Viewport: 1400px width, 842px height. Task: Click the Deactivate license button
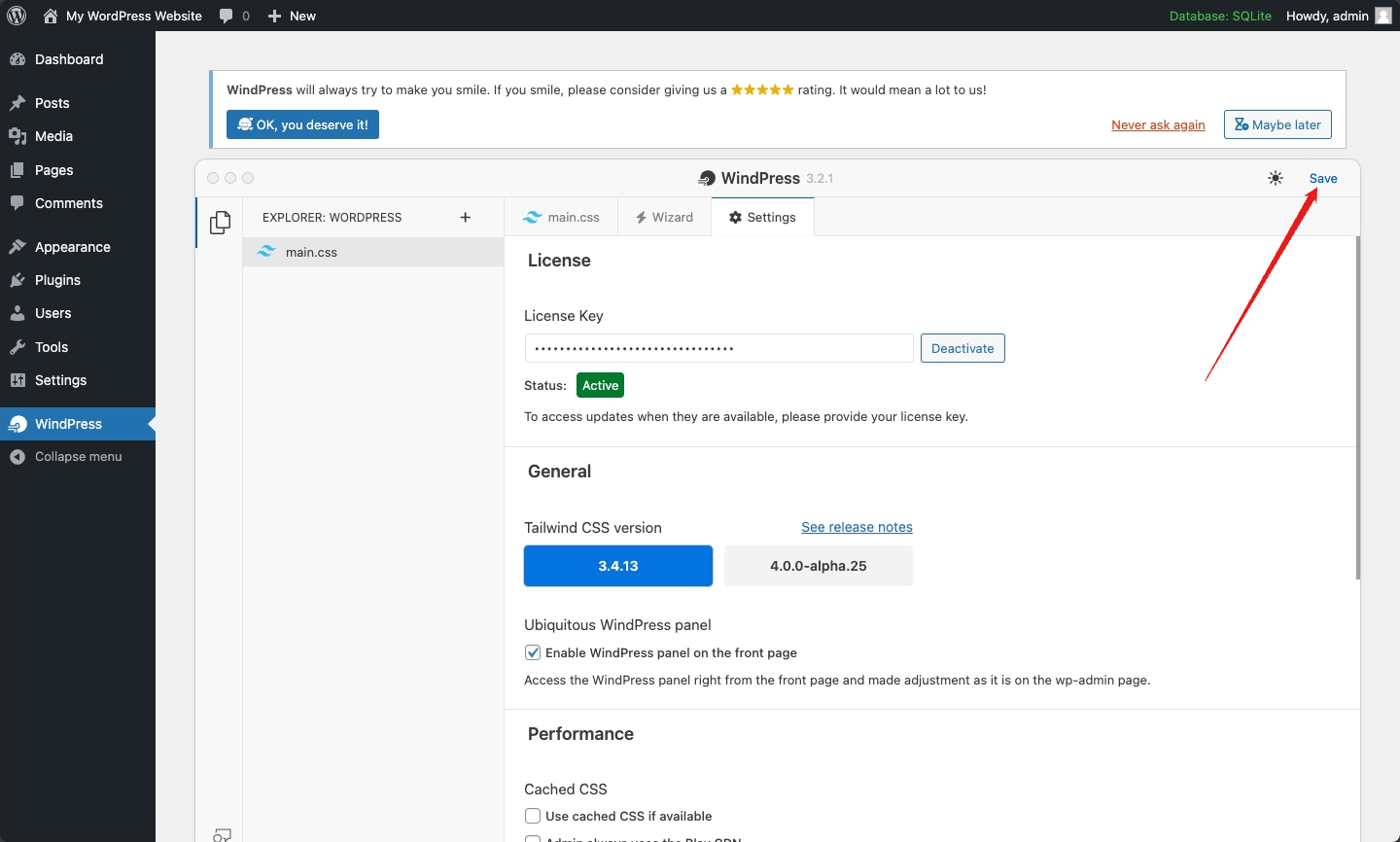[962, 348]
